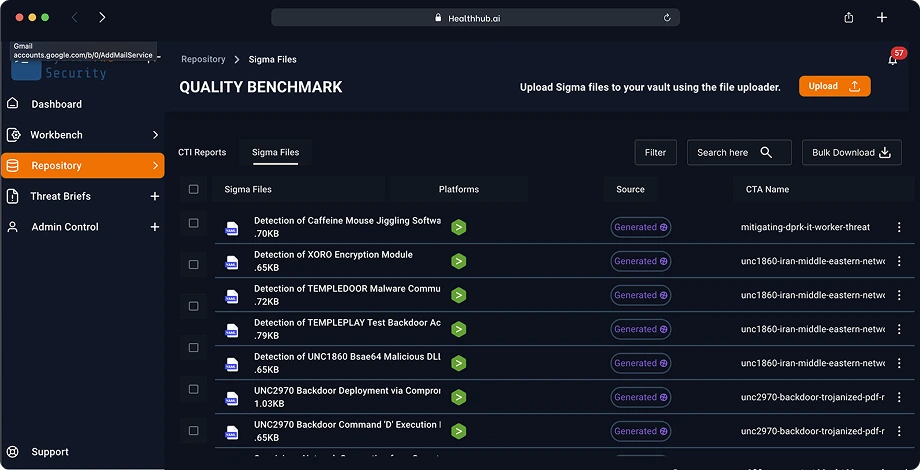
Task: Expand the Repository chevron
Action: (155, 165)
